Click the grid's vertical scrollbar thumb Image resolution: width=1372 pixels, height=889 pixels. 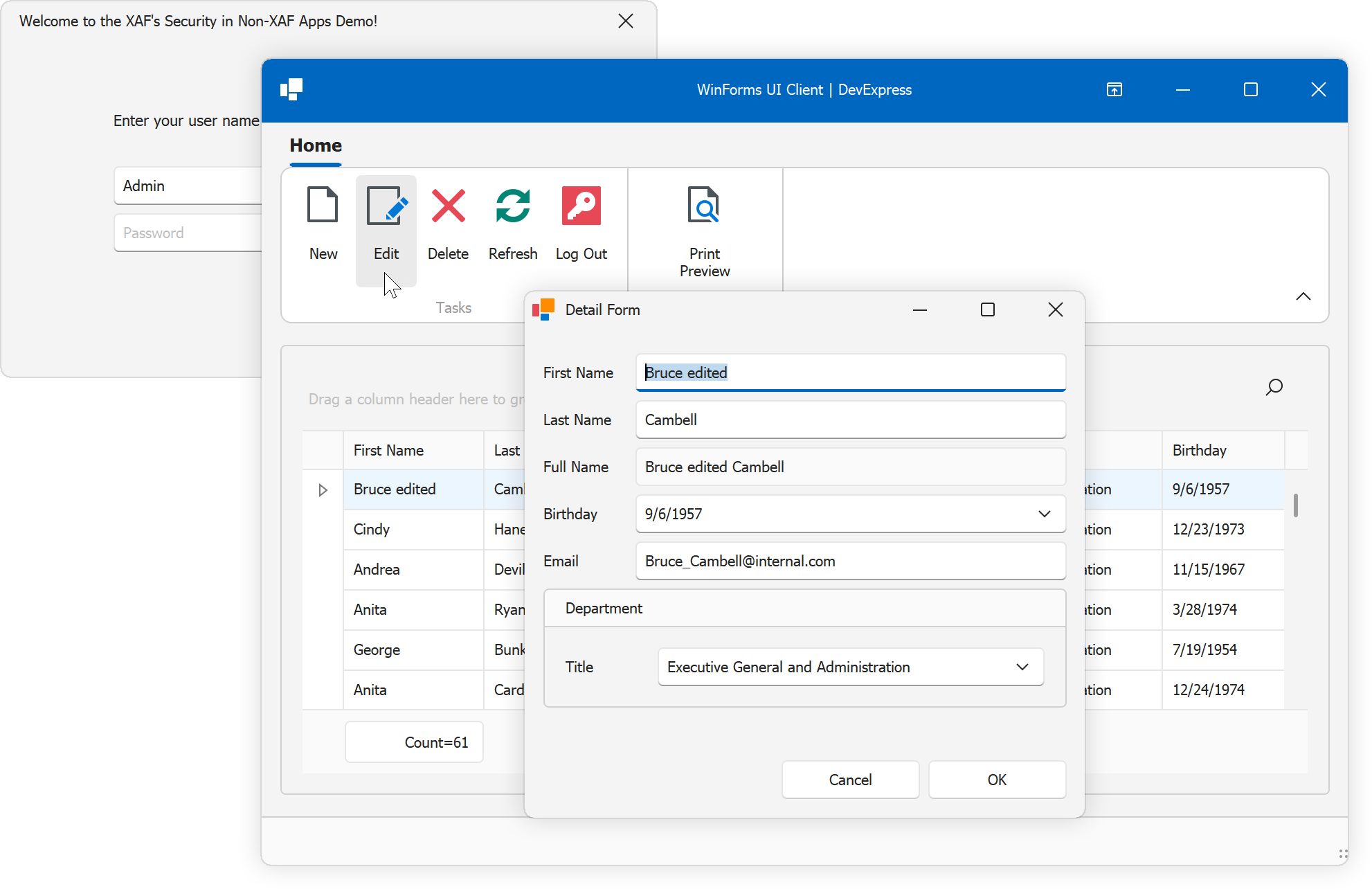[x=1295, y=505]
